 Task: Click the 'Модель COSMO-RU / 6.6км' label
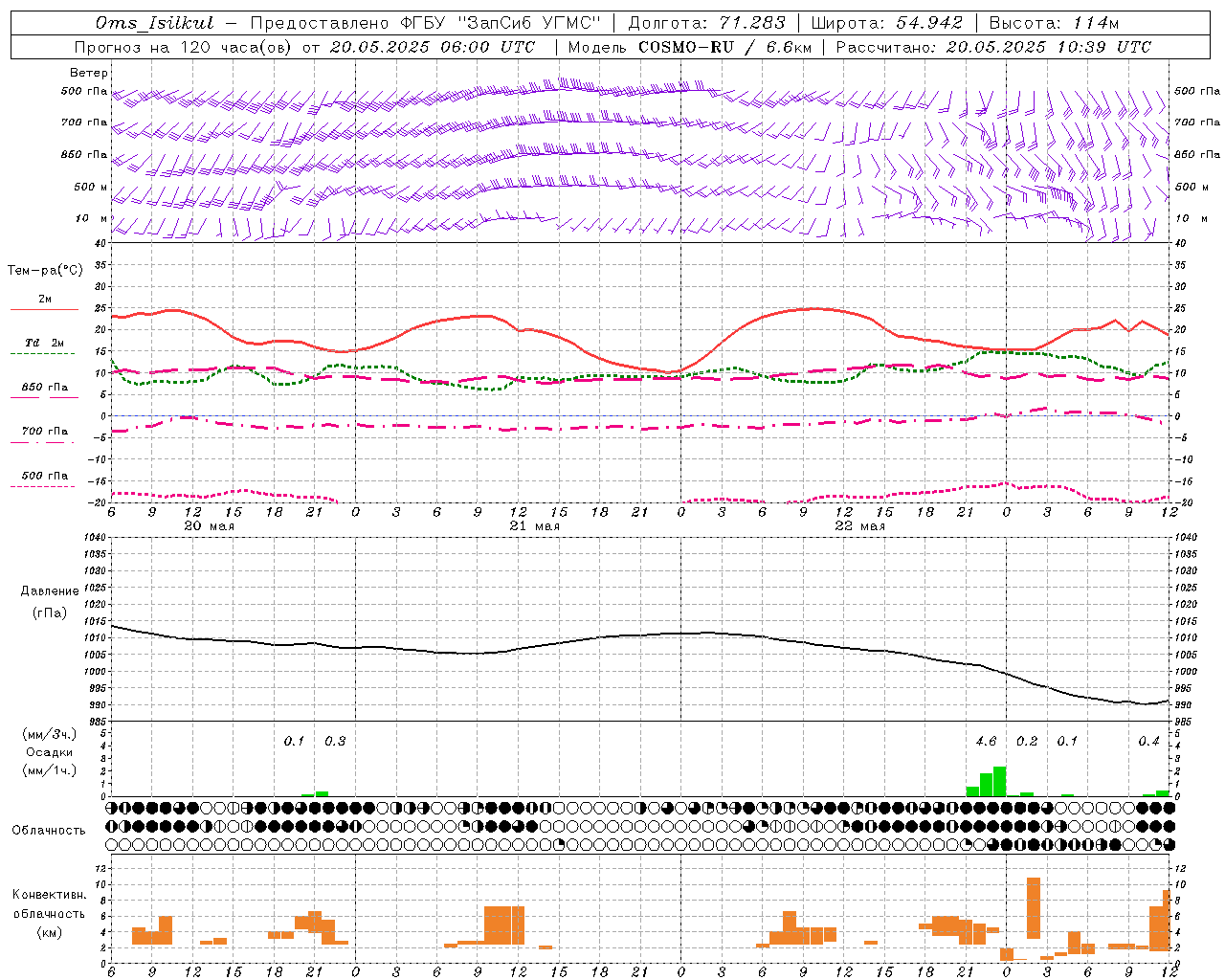[689, 47]
